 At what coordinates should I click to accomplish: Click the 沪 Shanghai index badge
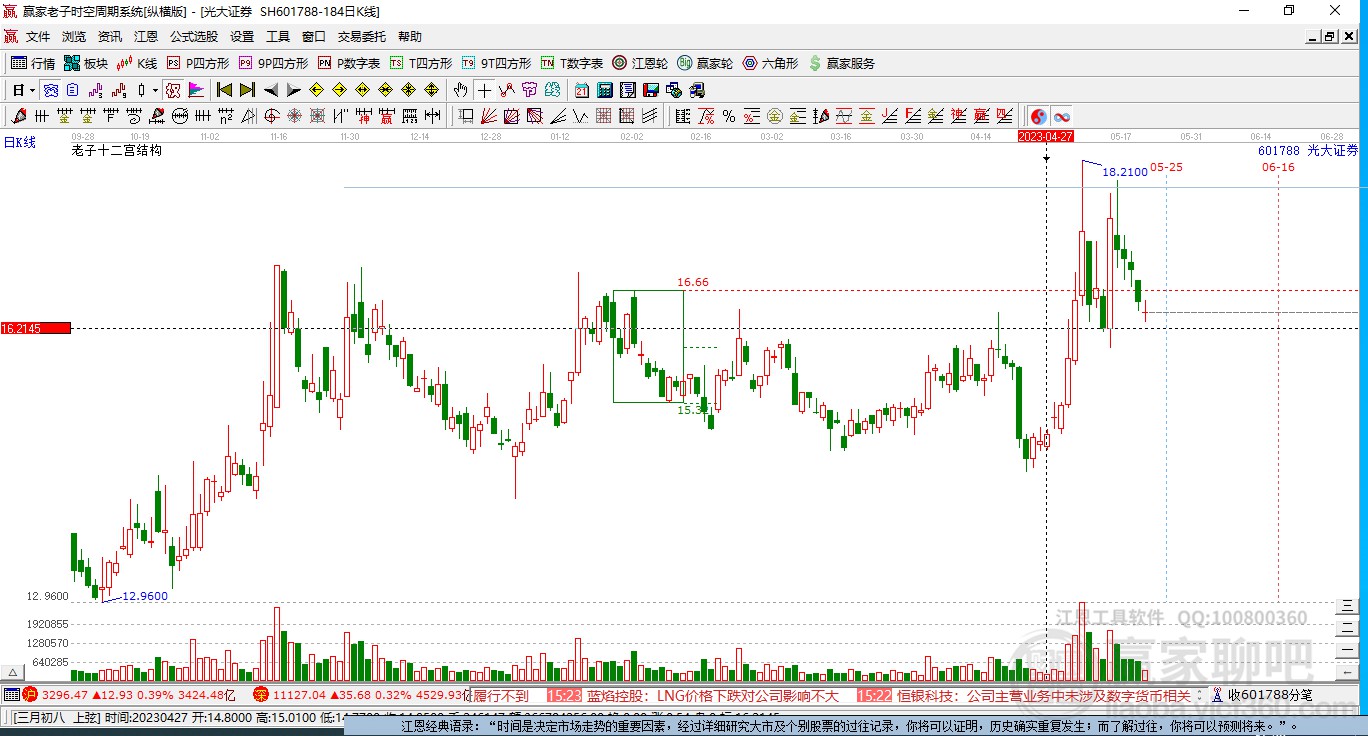pos(30,694)
